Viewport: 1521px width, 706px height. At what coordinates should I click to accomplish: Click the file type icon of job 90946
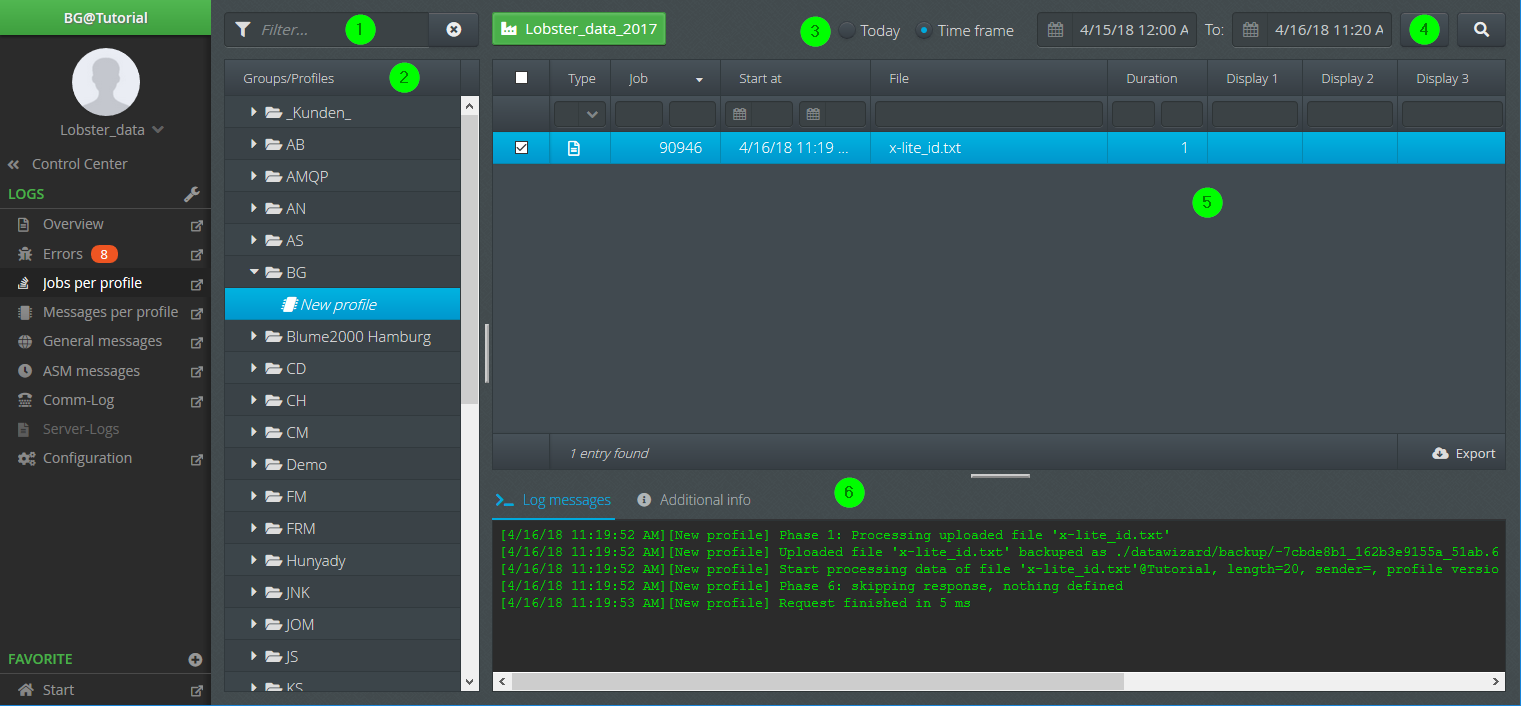[x=574, y=148]
